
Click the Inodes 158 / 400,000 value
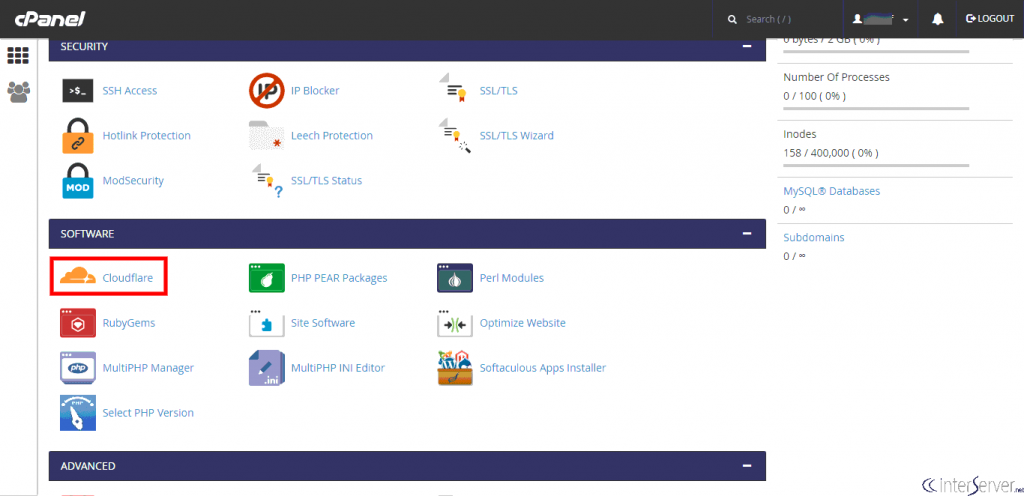point(831,153)
